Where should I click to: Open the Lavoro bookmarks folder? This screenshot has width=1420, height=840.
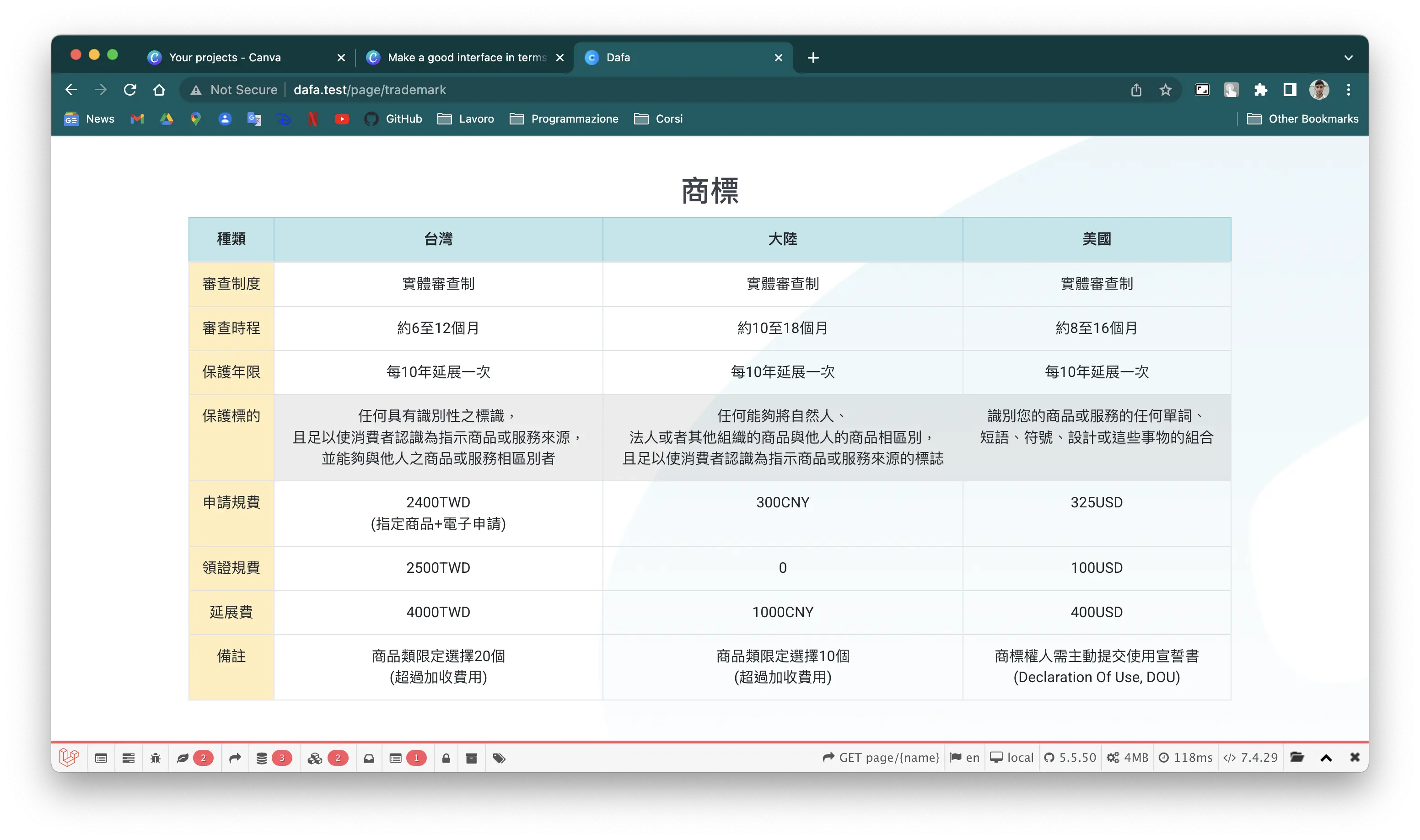466,119
